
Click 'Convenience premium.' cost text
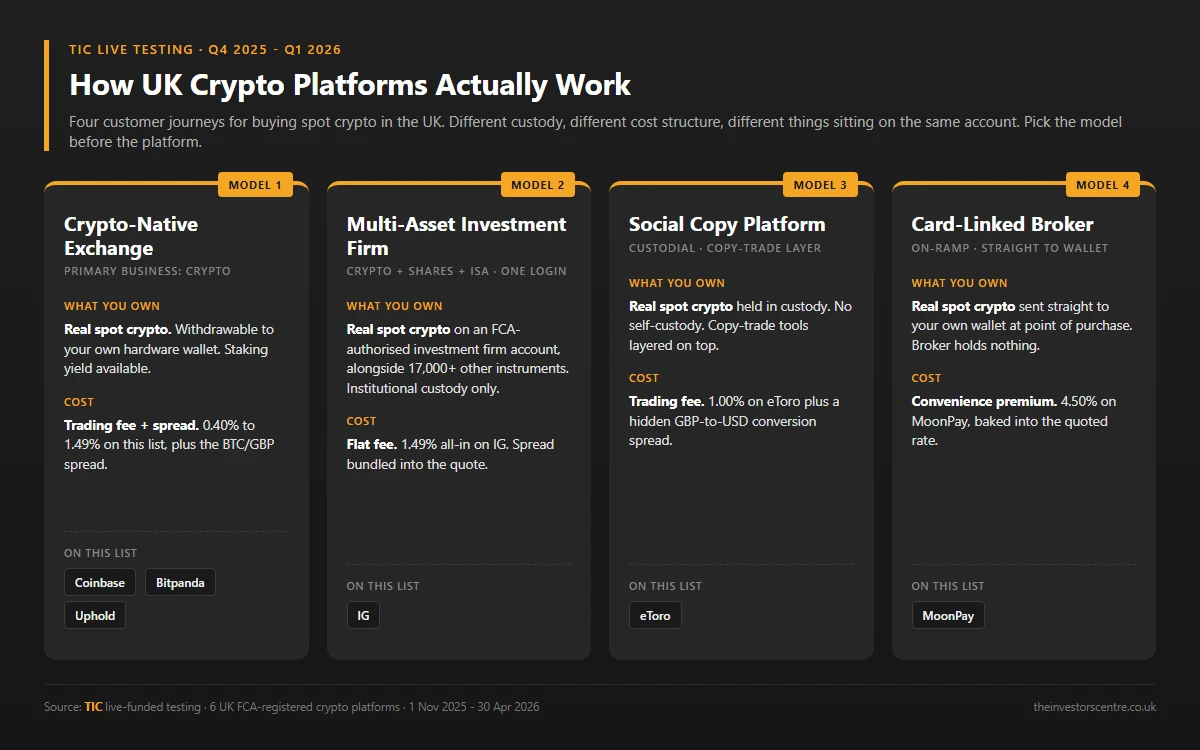pos(984,402)
